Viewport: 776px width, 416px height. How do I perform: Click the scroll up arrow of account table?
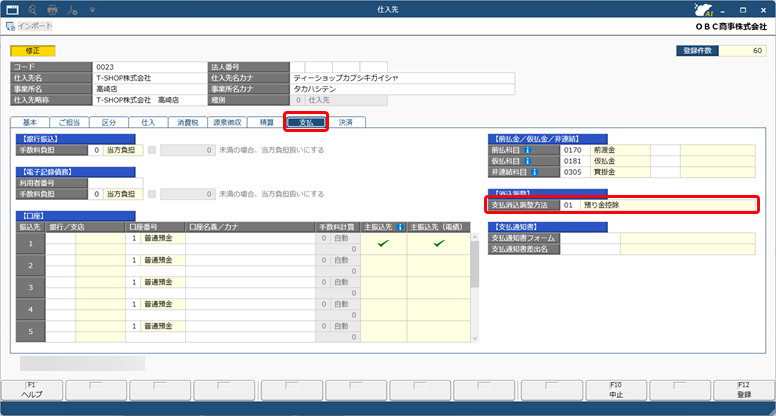tap(475, 237)
